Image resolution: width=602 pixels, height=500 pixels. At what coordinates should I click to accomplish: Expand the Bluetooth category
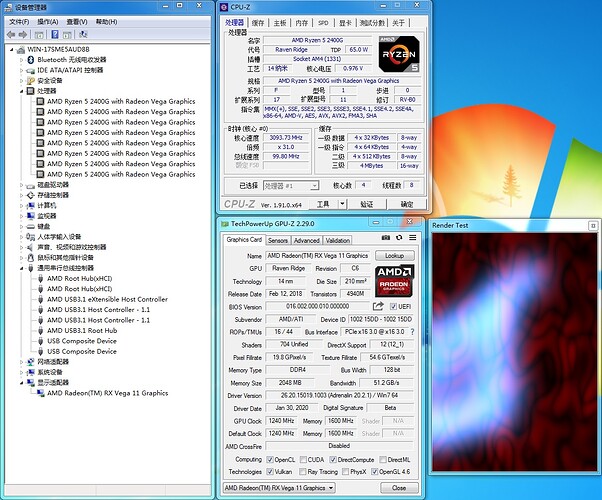(22, 60)
